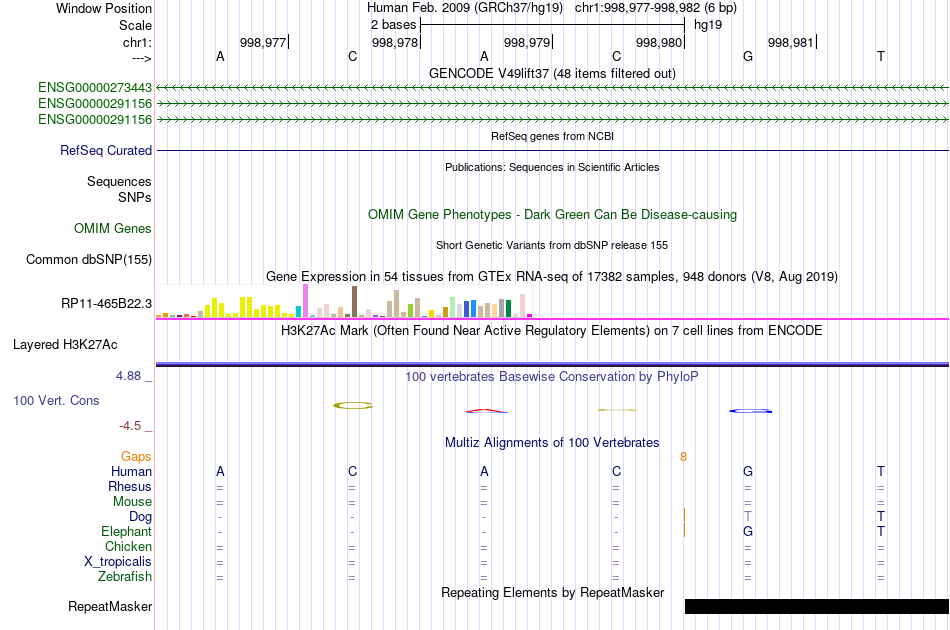The image size is (950, 630).
Task: Click the -4.5 conservation lower limit value
Action: pyautogui.click(x=130, y=426)
